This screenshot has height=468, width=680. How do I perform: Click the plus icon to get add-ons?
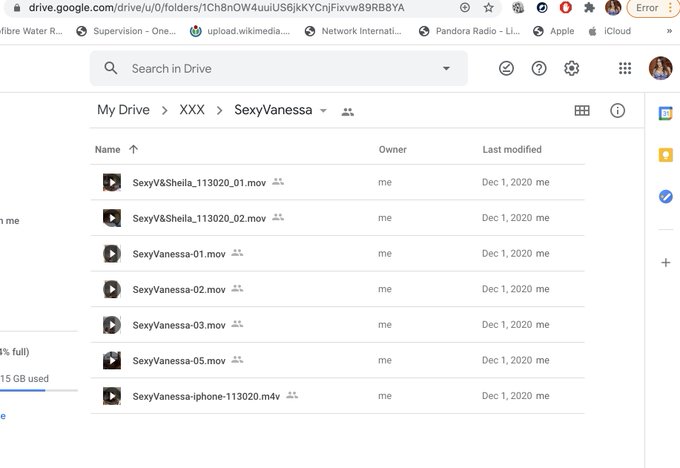coord(665,262)
